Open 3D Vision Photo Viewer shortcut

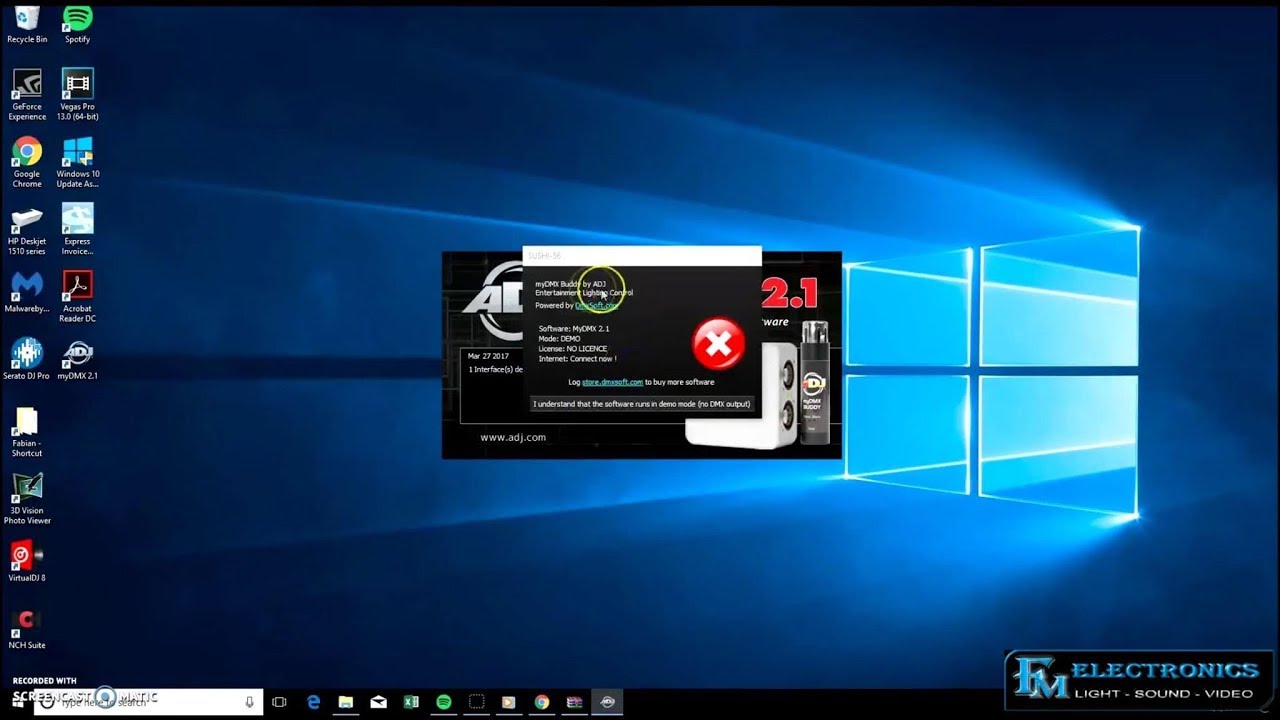[27, 498]
